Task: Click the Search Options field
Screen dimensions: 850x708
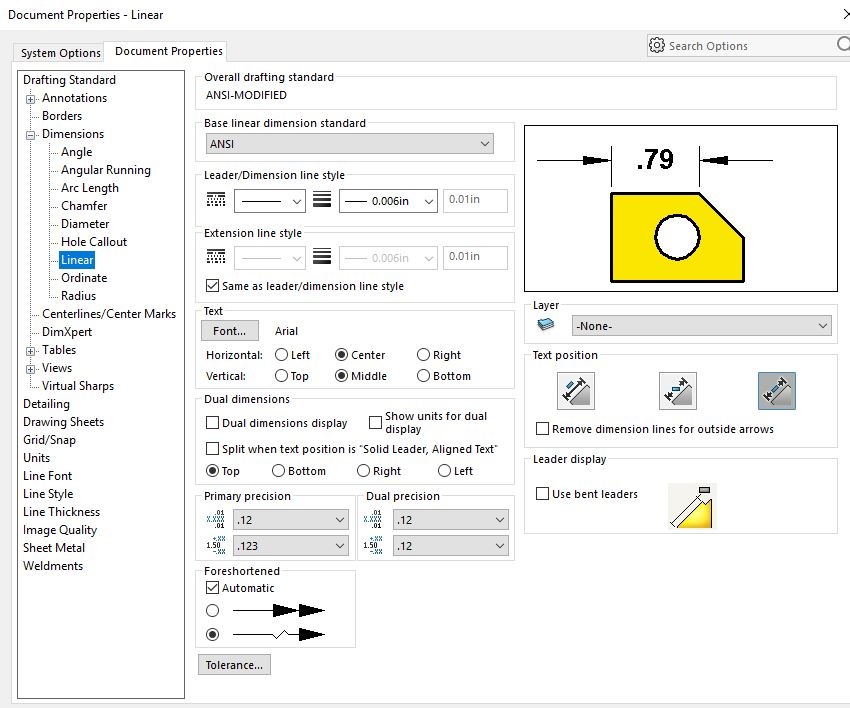Action: tap(748, 46)
